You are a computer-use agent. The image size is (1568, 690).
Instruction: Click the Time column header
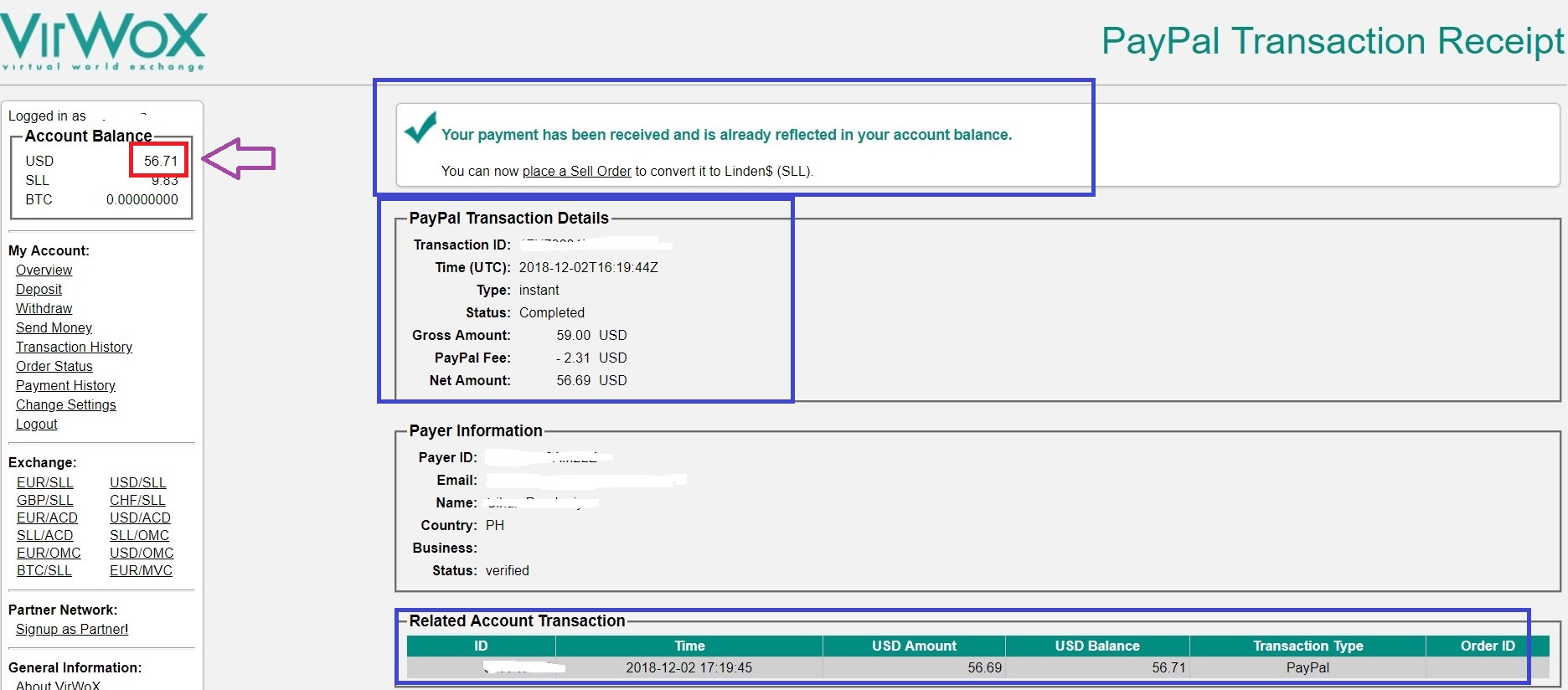[689, 646]
